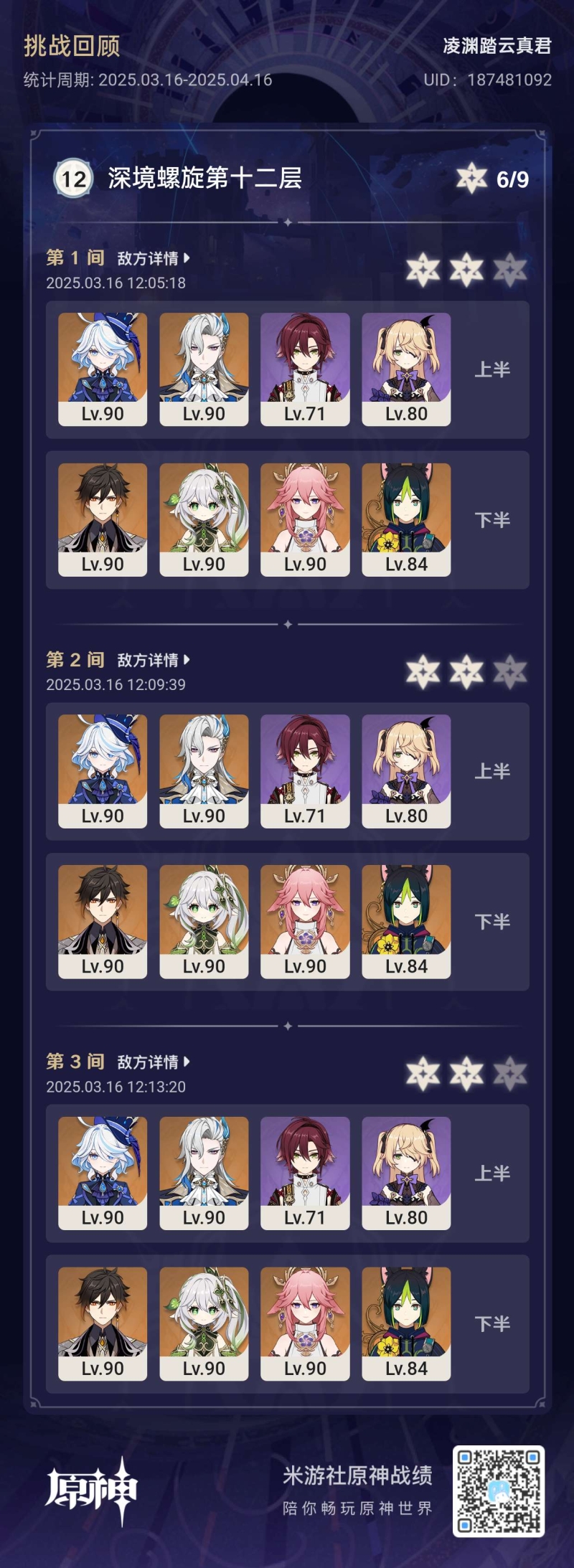Tap the floor 12 number badge icon
This screenshot has height=1568, width=574.
pyautogui.click(x=74, y=178)
